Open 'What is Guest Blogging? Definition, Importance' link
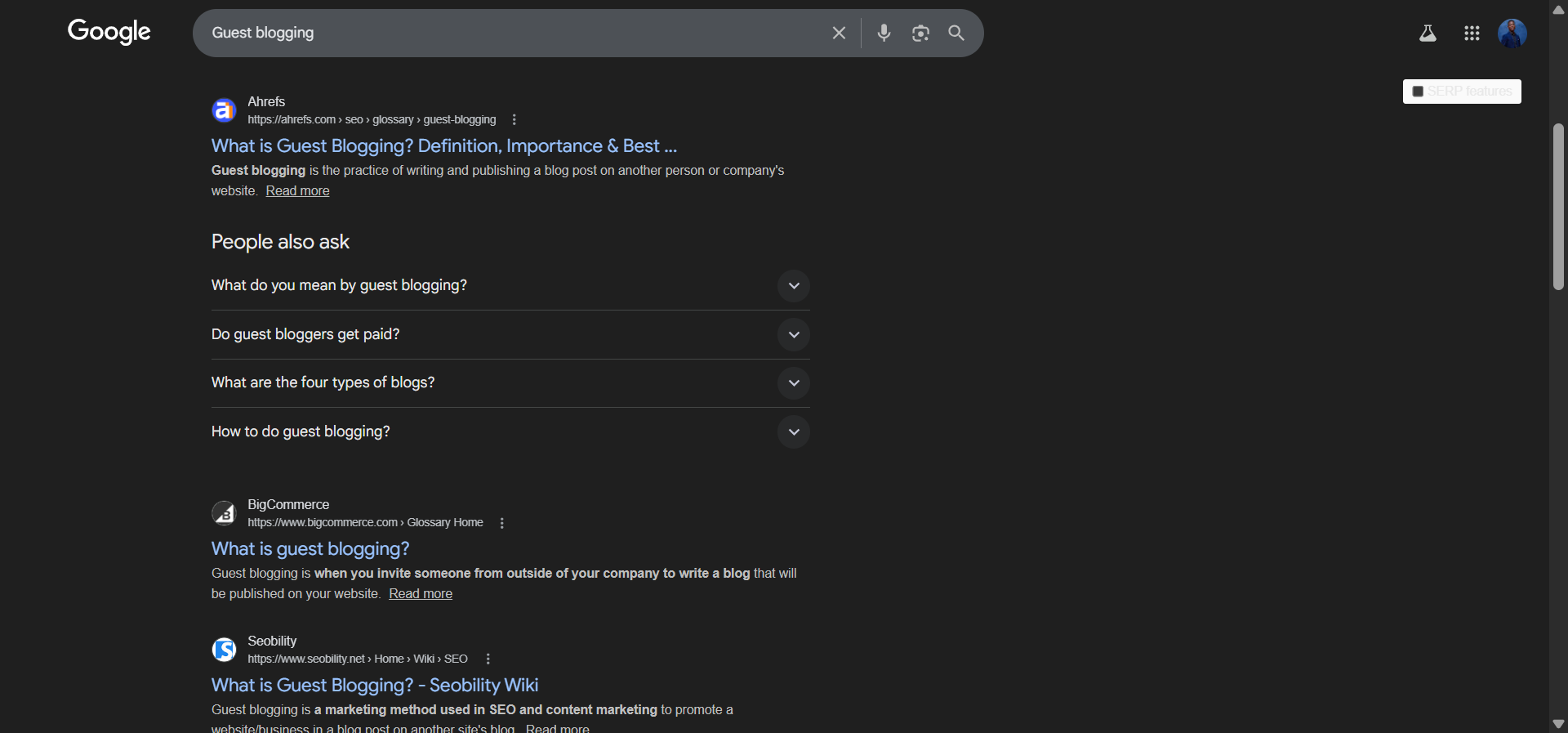This screenshot has height=733, width=1568. [444, 145]
